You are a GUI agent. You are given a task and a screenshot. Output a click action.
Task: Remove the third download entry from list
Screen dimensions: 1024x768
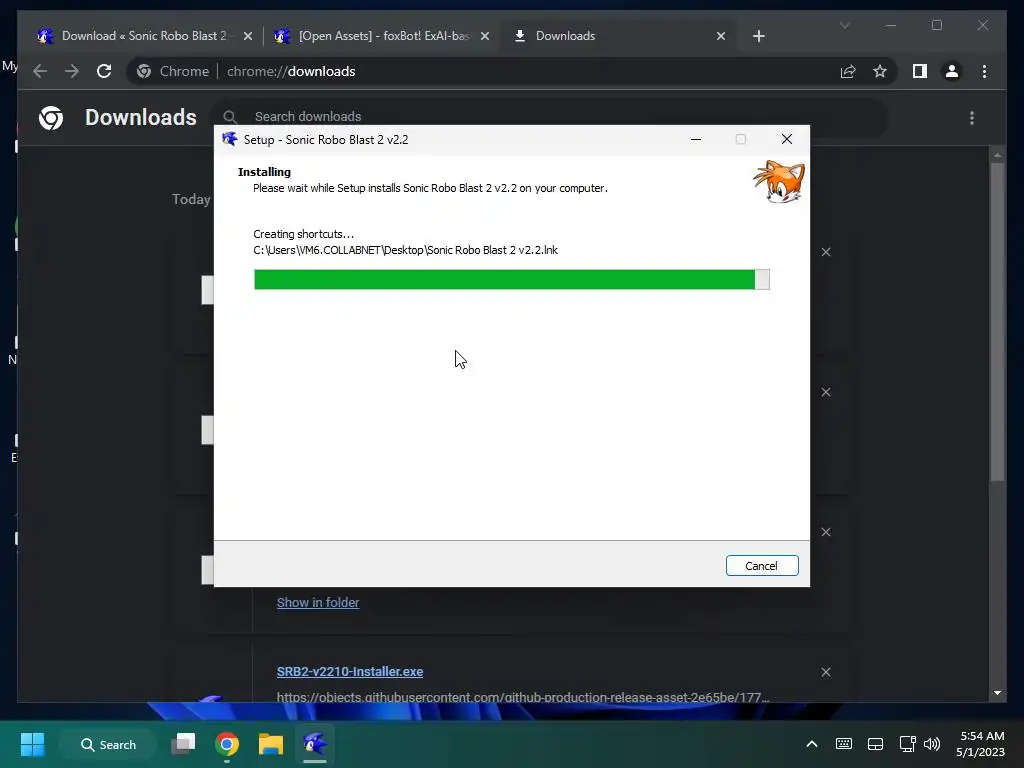coord(826,532)
